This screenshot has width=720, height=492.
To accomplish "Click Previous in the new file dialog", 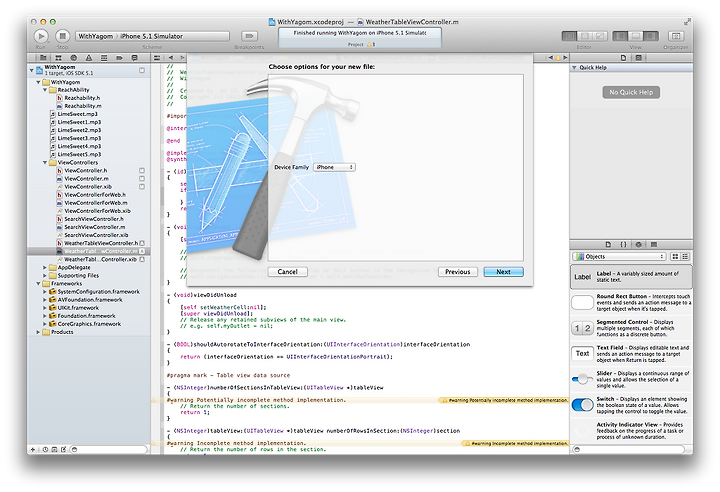I will pos(458,272).
